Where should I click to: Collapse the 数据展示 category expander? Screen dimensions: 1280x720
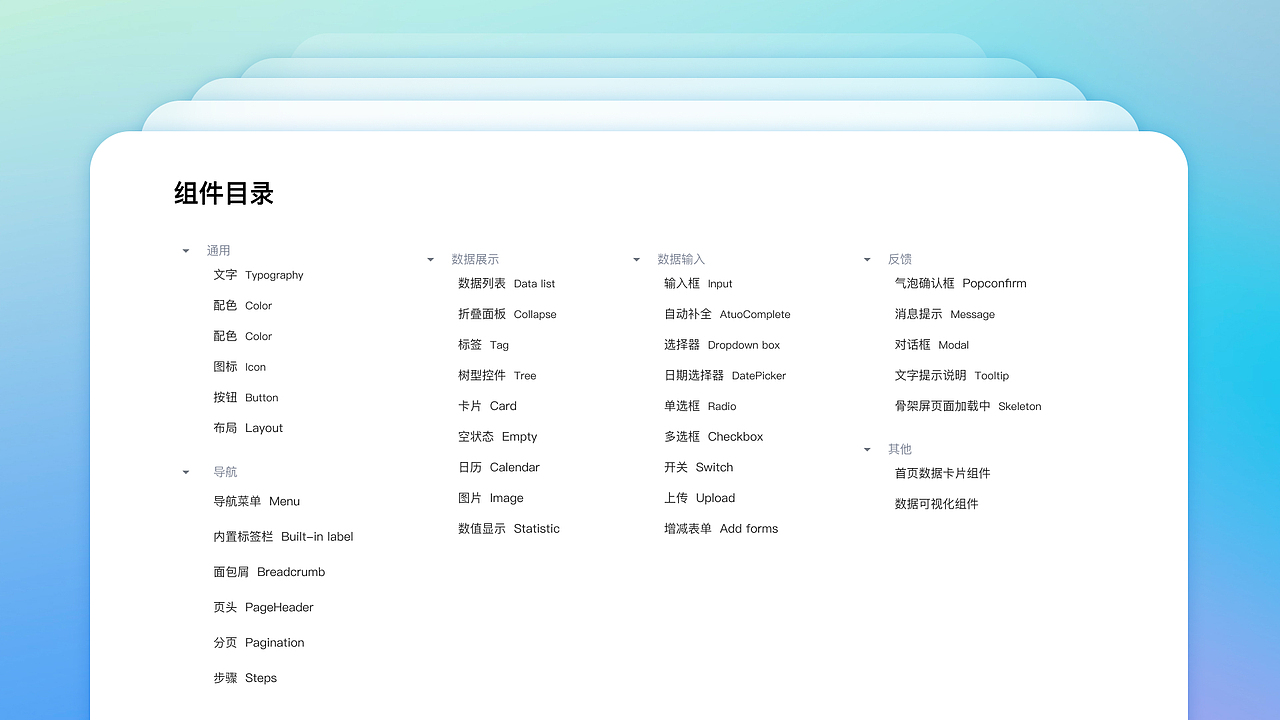(430, 258)
